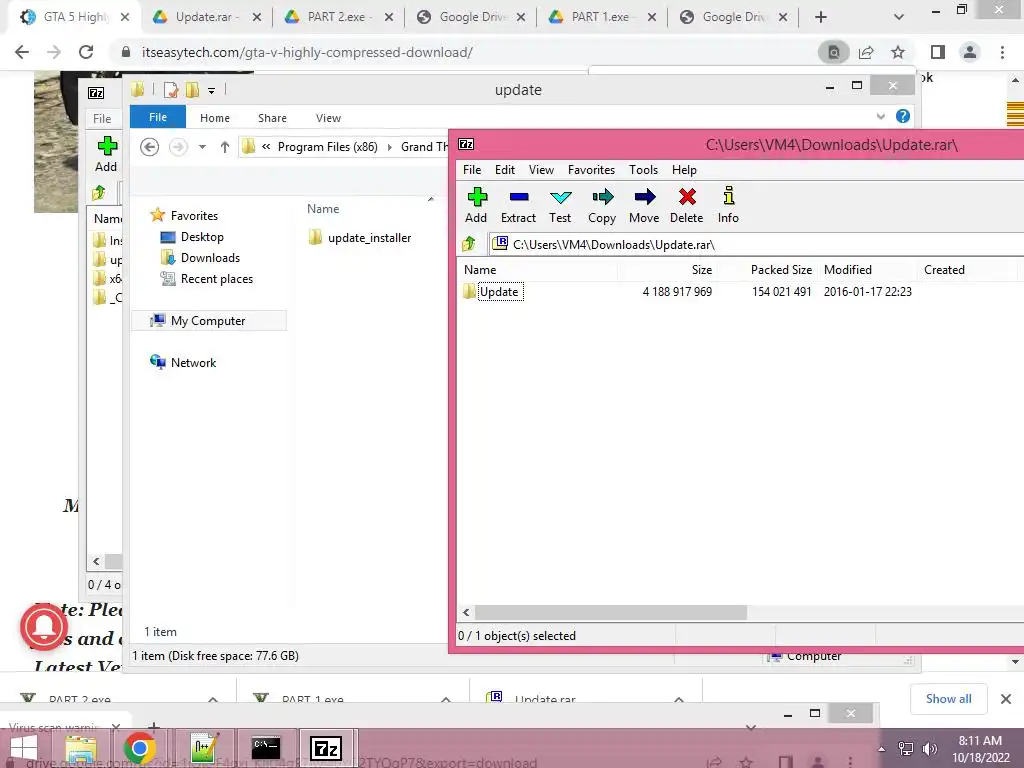Image resolution: width=1024 pixels, height=768 pixels.
Task: Expand PART 1.exe download options arrow
Action: [x=445, y=699]
